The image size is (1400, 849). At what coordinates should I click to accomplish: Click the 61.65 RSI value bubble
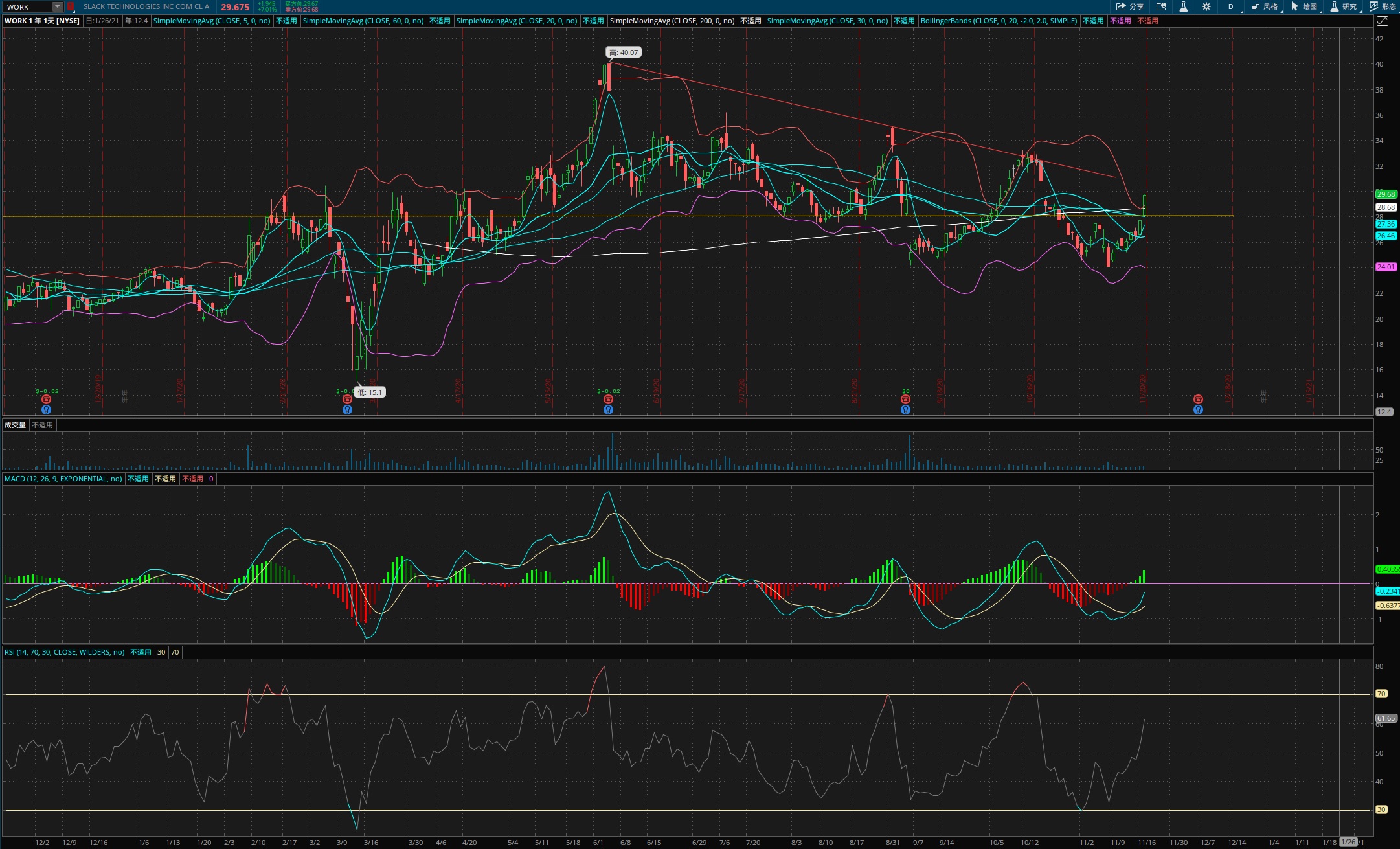[1386, 718]
